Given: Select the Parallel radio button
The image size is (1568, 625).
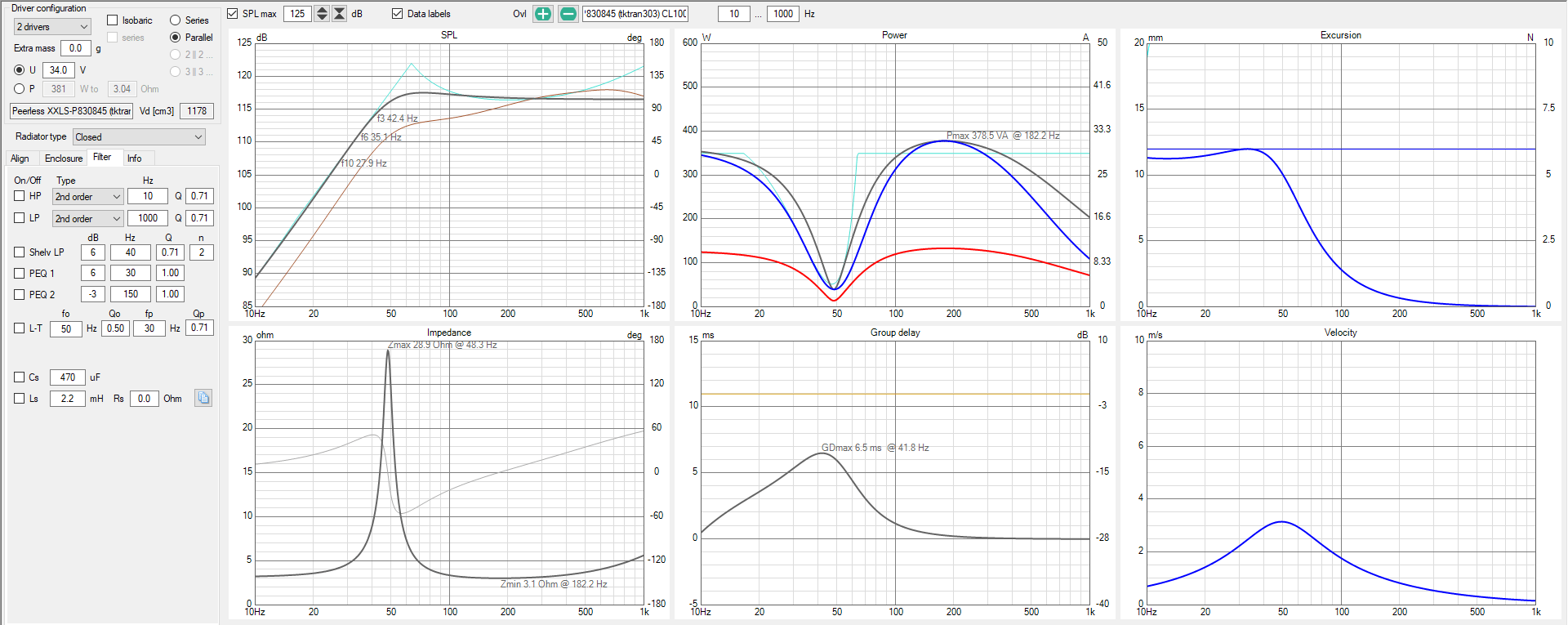Looking at the screenshot, I should [x=175, y=38].
